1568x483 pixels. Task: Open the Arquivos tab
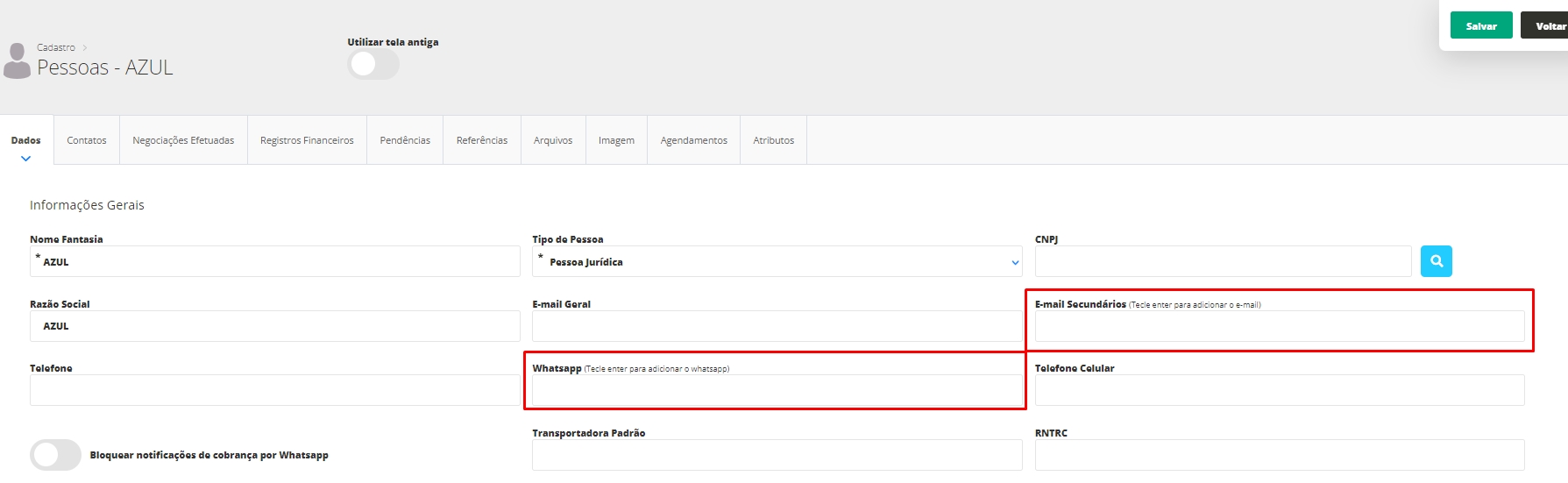pyautogui.click(x=553, y=140)
